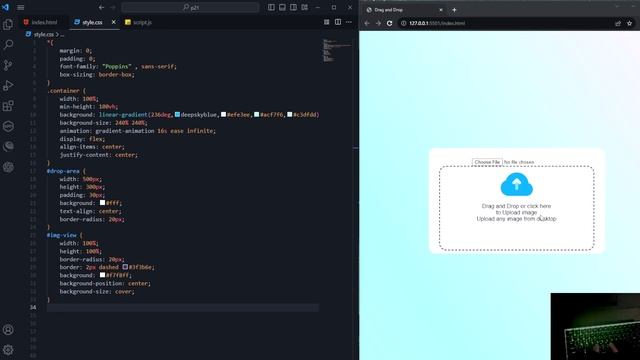The image size is (640, 360).
Task: Click the share icon in the browser address bar
Action: click(618, 23)
